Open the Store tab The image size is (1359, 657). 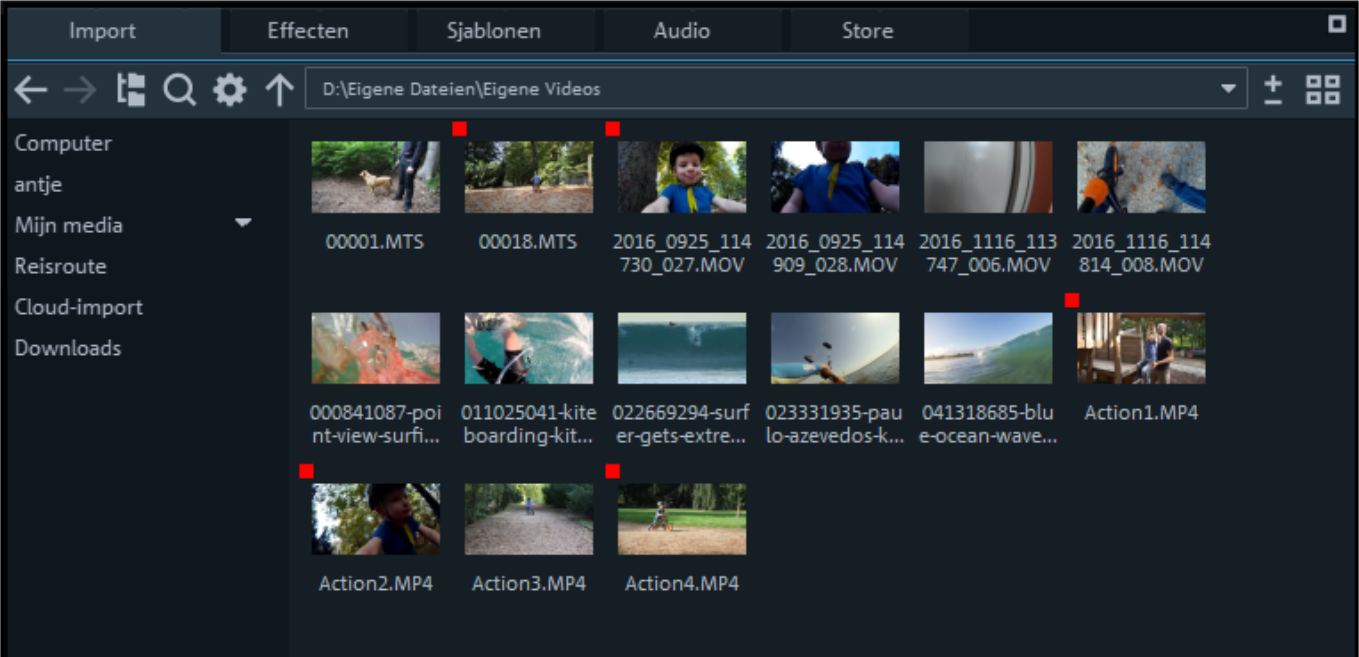(867, 31)
